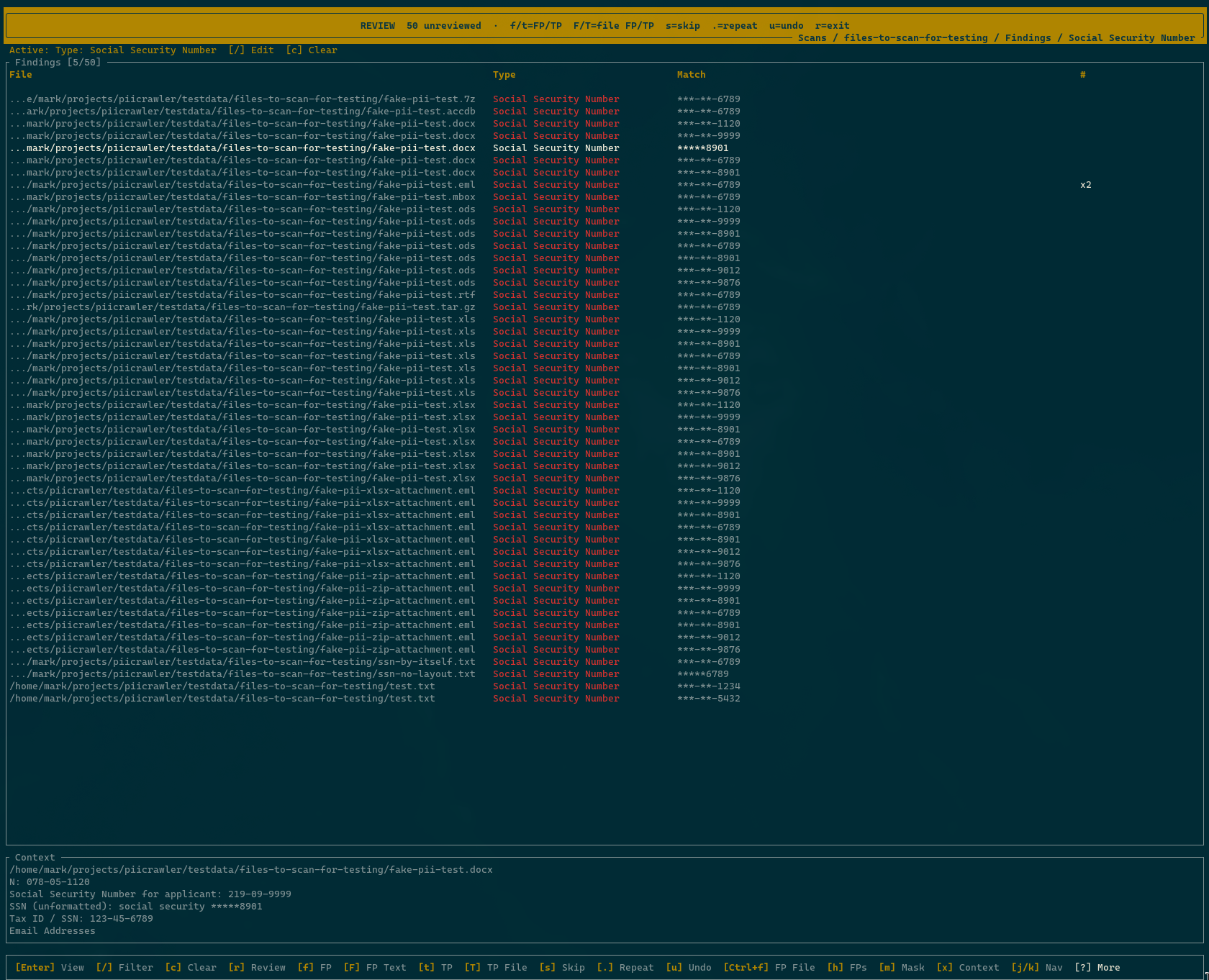This screenshot has height=980, width=1209.
Task: Click 'Email Addresses' line in Context panel
Action: (53, 931)
